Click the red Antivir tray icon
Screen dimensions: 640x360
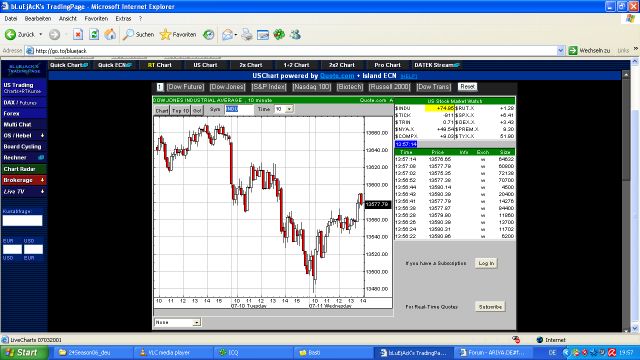612,352
